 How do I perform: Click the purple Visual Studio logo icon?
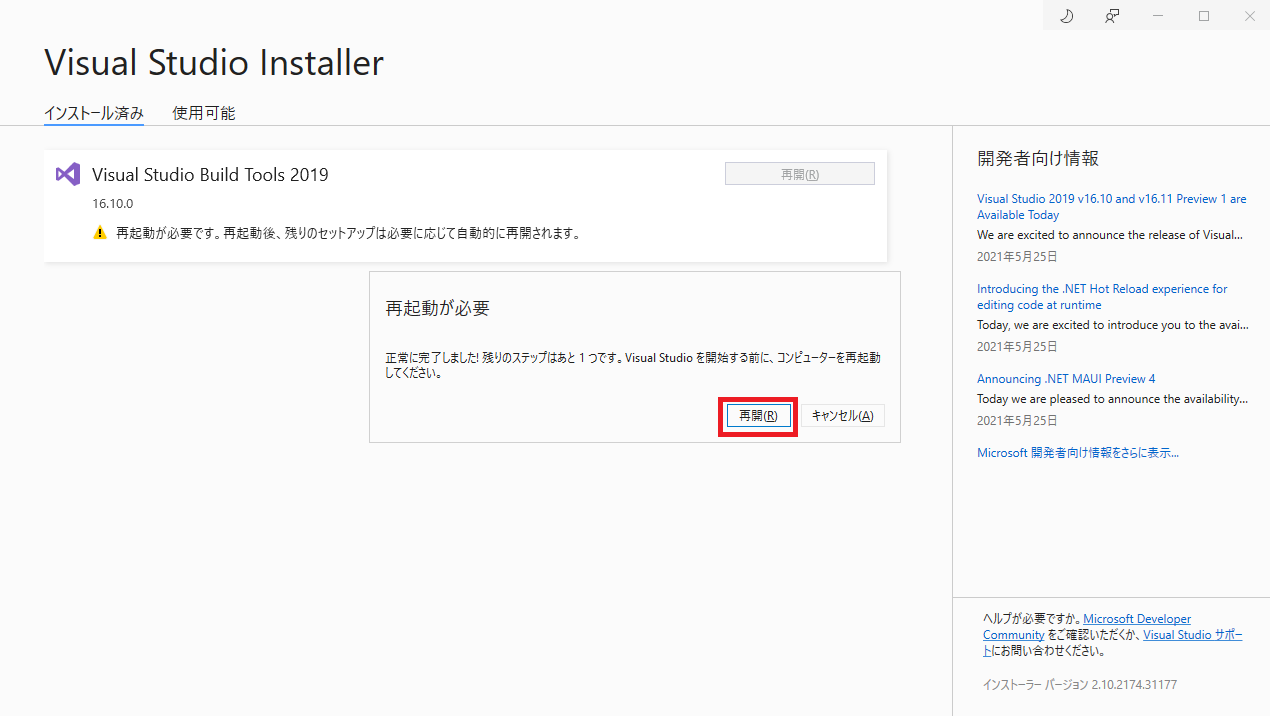67,174
